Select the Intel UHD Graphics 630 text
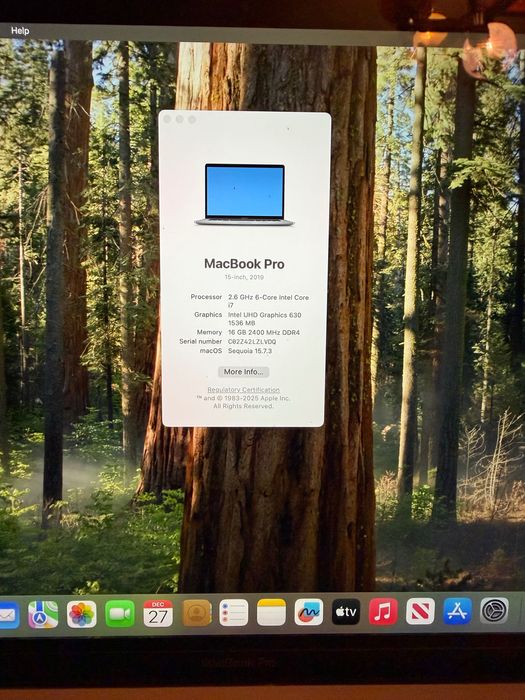 tap(264, 315)
